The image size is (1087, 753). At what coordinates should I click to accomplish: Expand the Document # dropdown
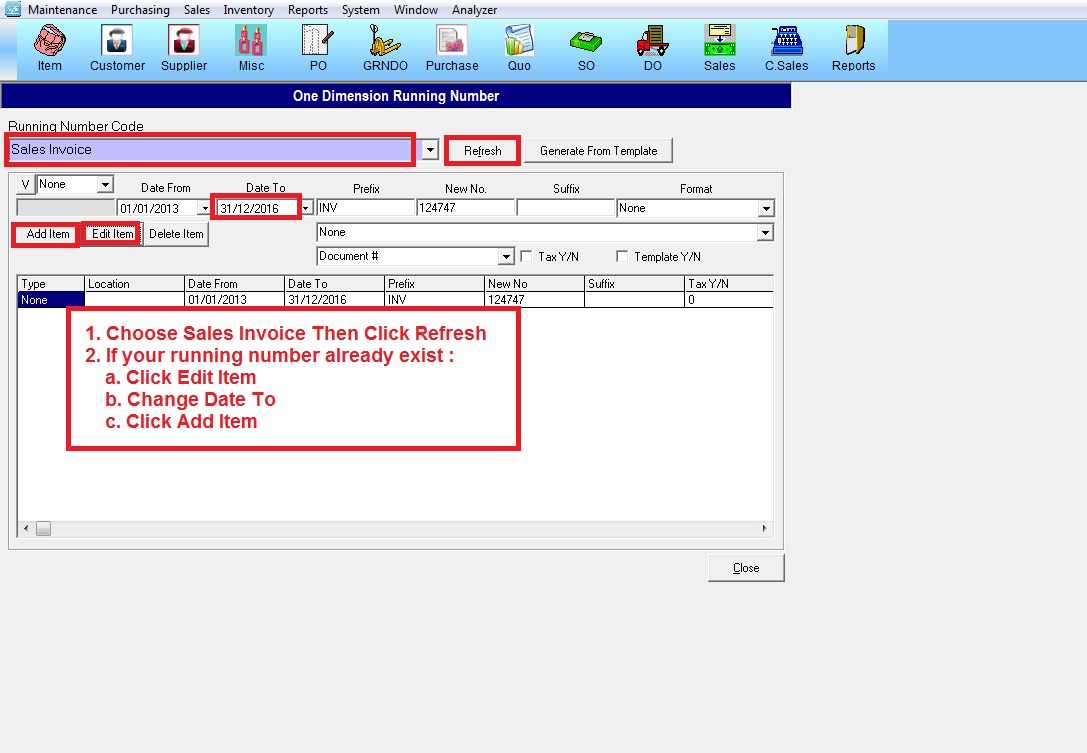(506, 257)
